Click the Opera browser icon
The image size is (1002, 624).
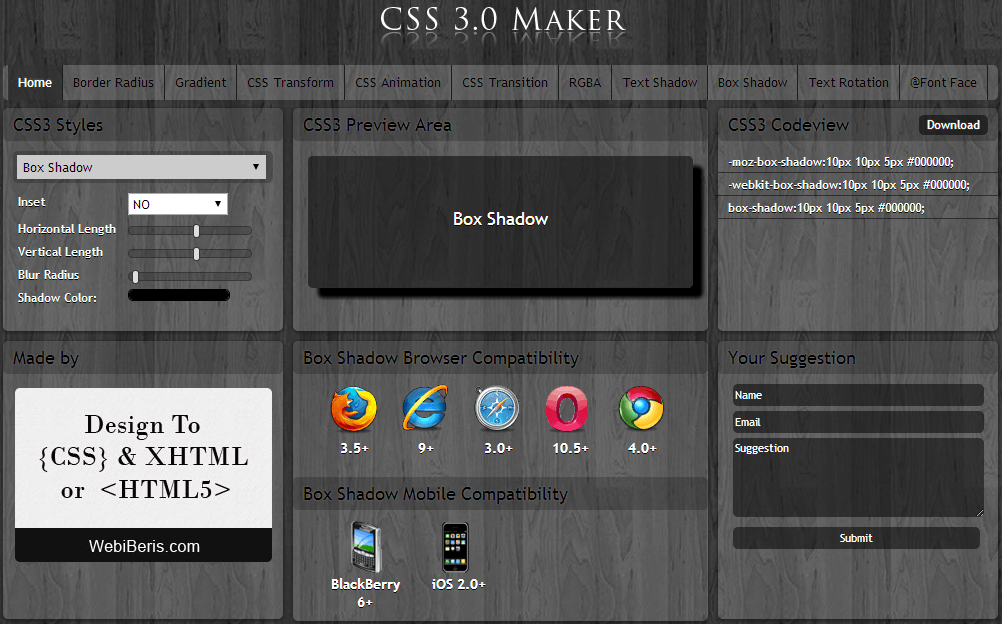[566, 409]
